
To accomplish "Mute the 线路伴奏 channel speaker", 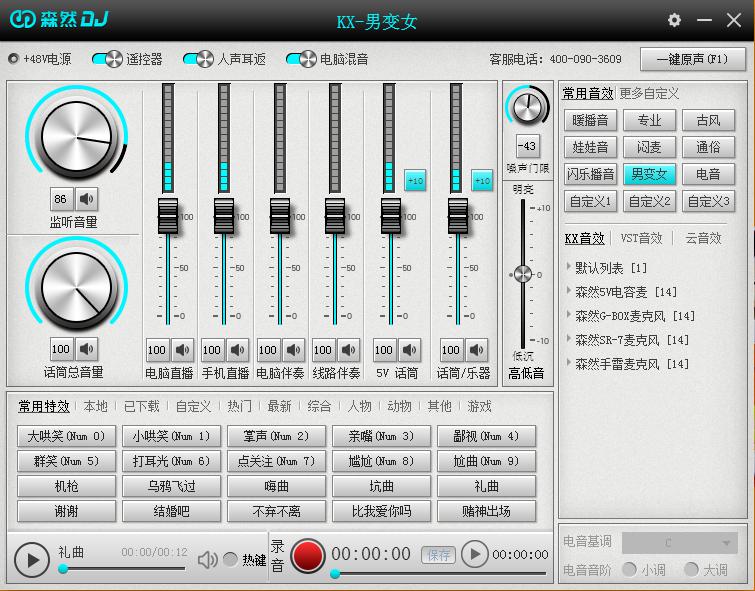I will [x=349, y=350].
